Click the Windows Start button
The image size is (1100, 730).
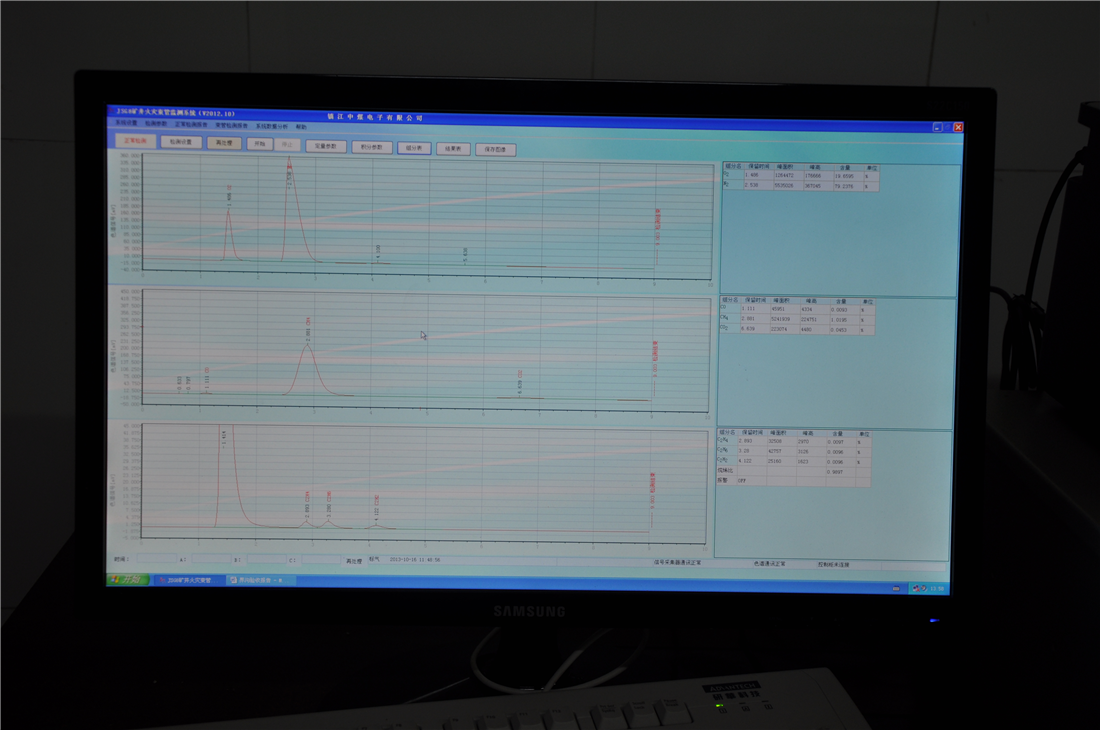coord(128,579)
